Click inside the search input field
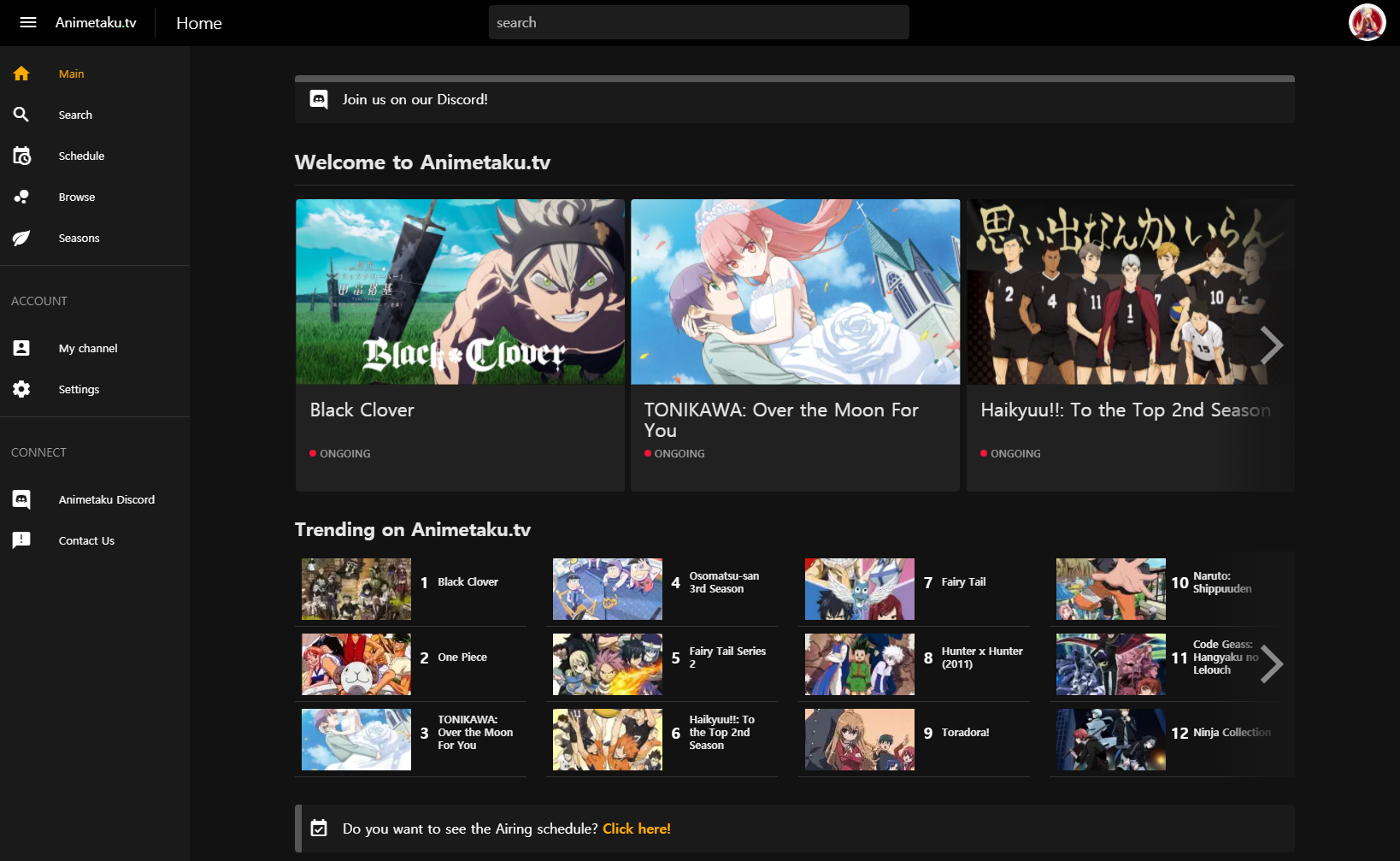The width and height of the screenshot is (1400, 861). 698,23
